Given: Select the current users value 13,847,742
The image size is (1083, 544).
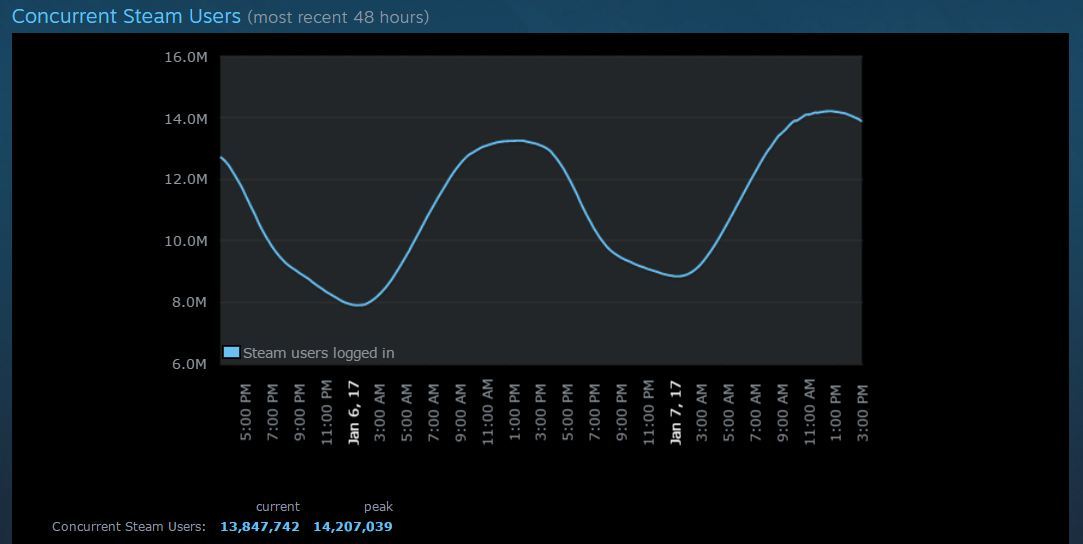Looking at the screenshot, I should (260, 526).
